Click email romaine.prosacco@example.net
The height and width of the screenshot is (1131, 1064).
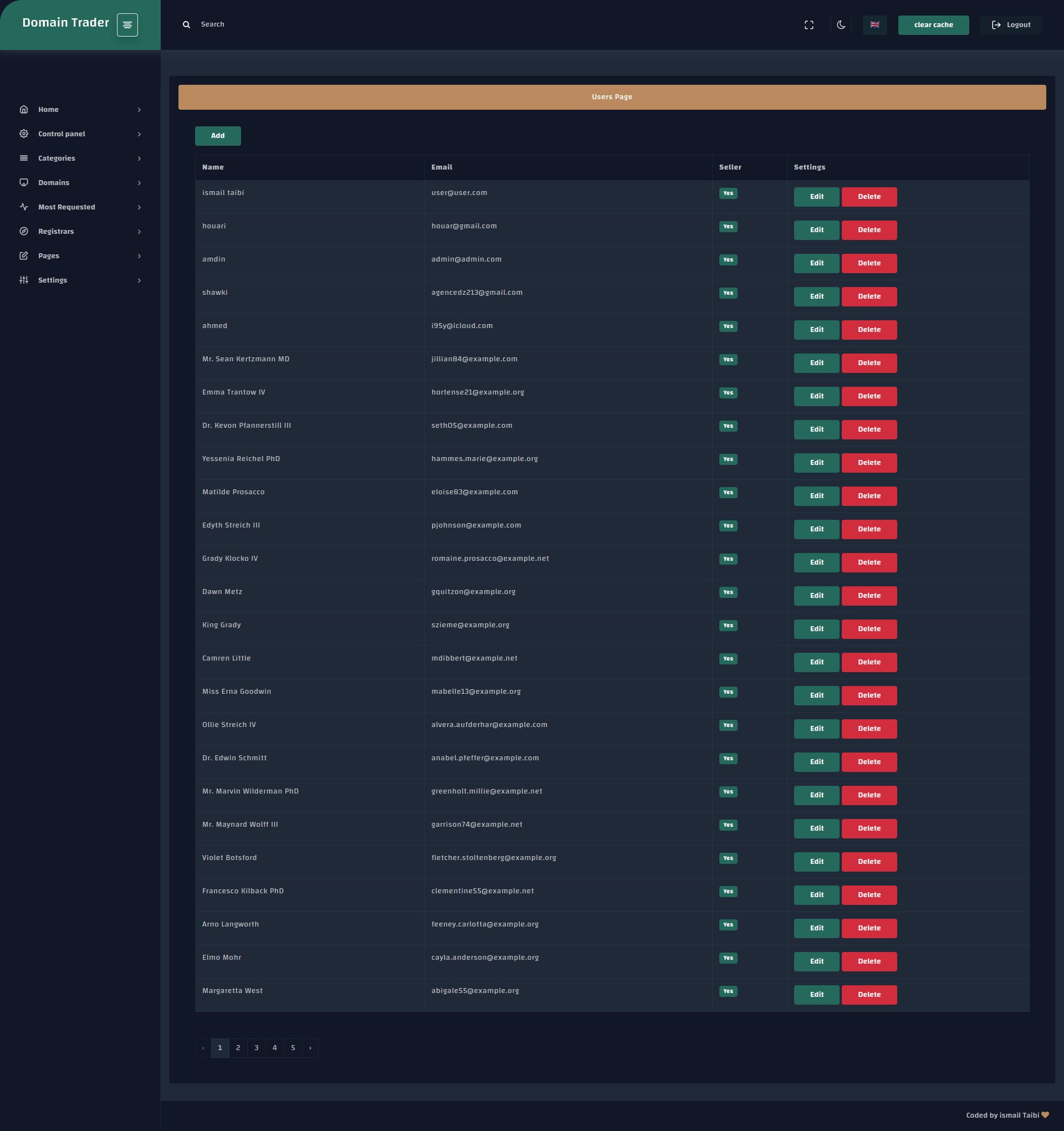(x=490, y=559)
